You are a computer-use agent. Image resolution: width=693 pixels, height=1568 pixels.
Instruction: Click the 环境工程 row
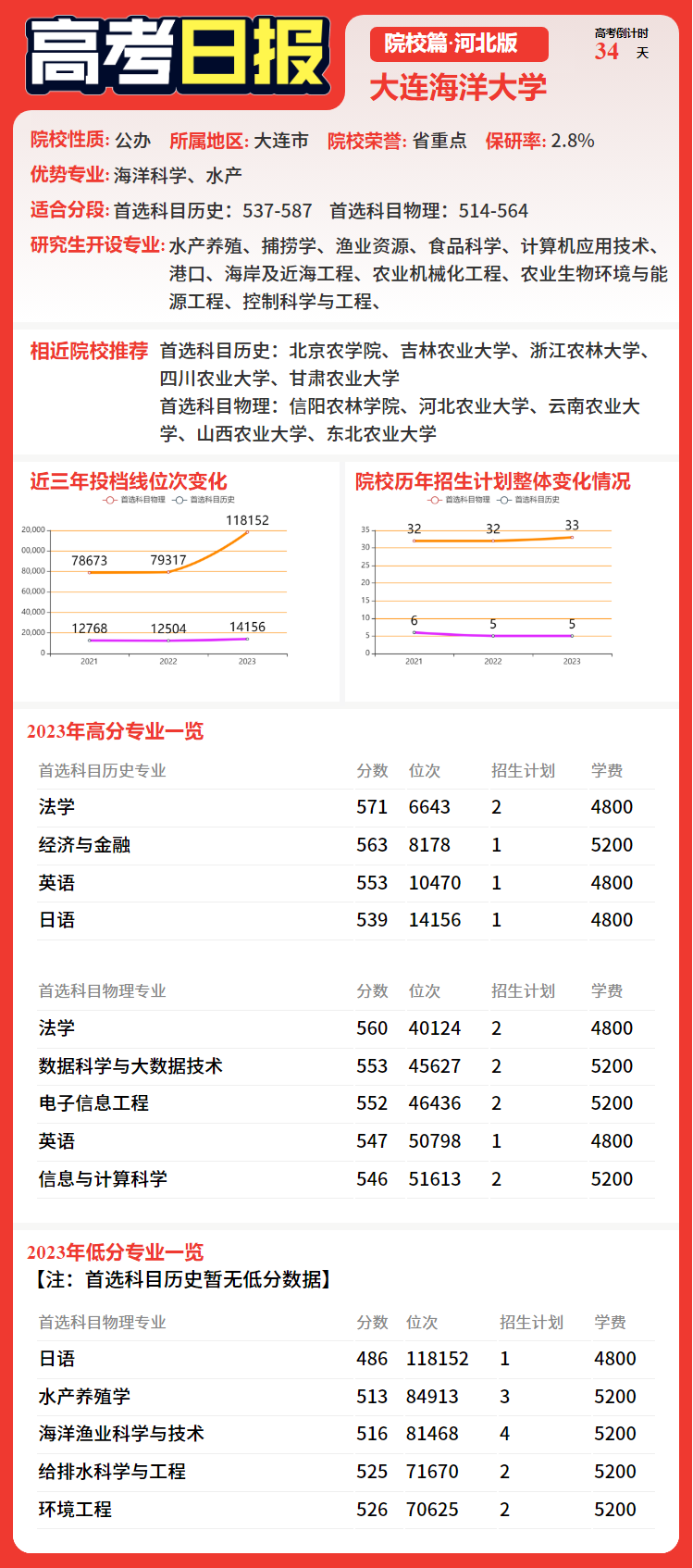(x=346, y=1510)
